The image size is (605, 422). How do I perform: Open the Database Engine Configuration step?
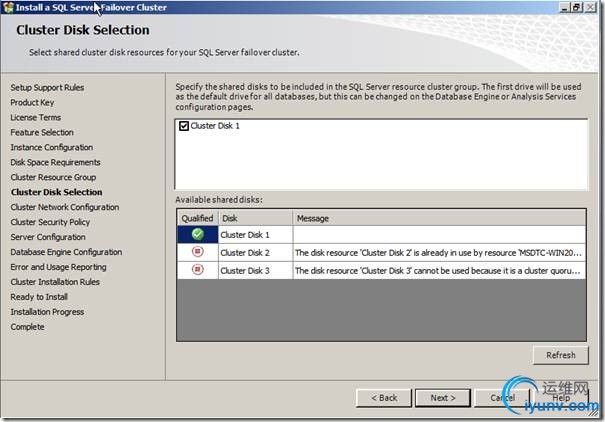click(x=66, y=252)
